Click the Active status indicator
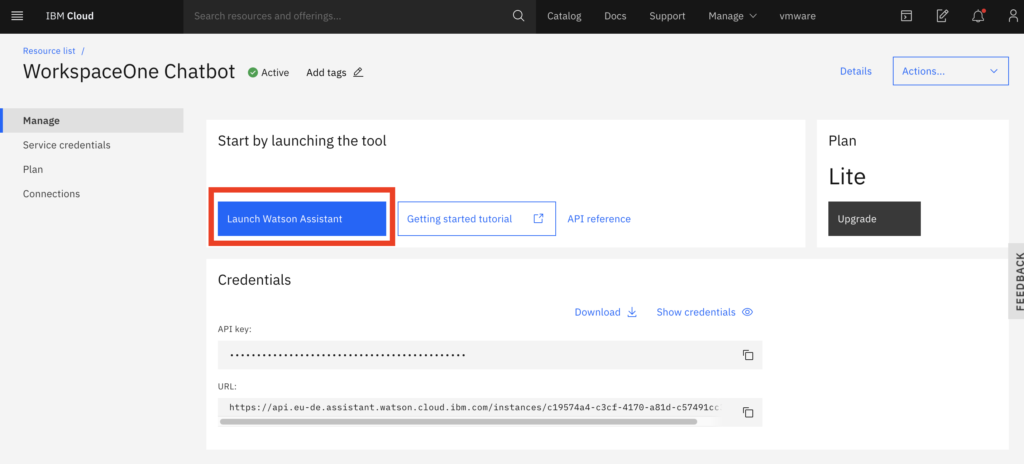This screenshot has width=1024, height=464. tap(268, 73)
